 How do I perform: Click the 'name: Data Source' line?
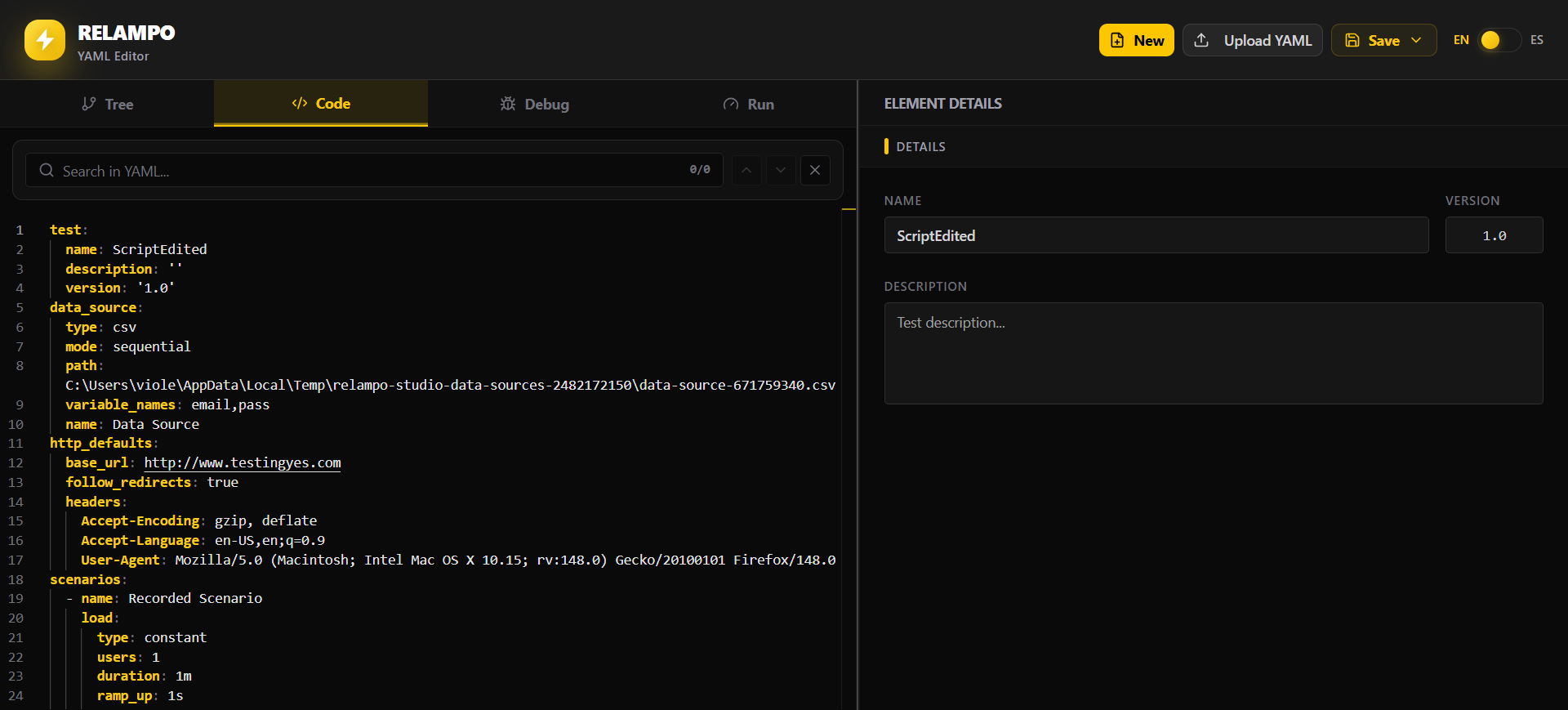(x=132, y=424)
